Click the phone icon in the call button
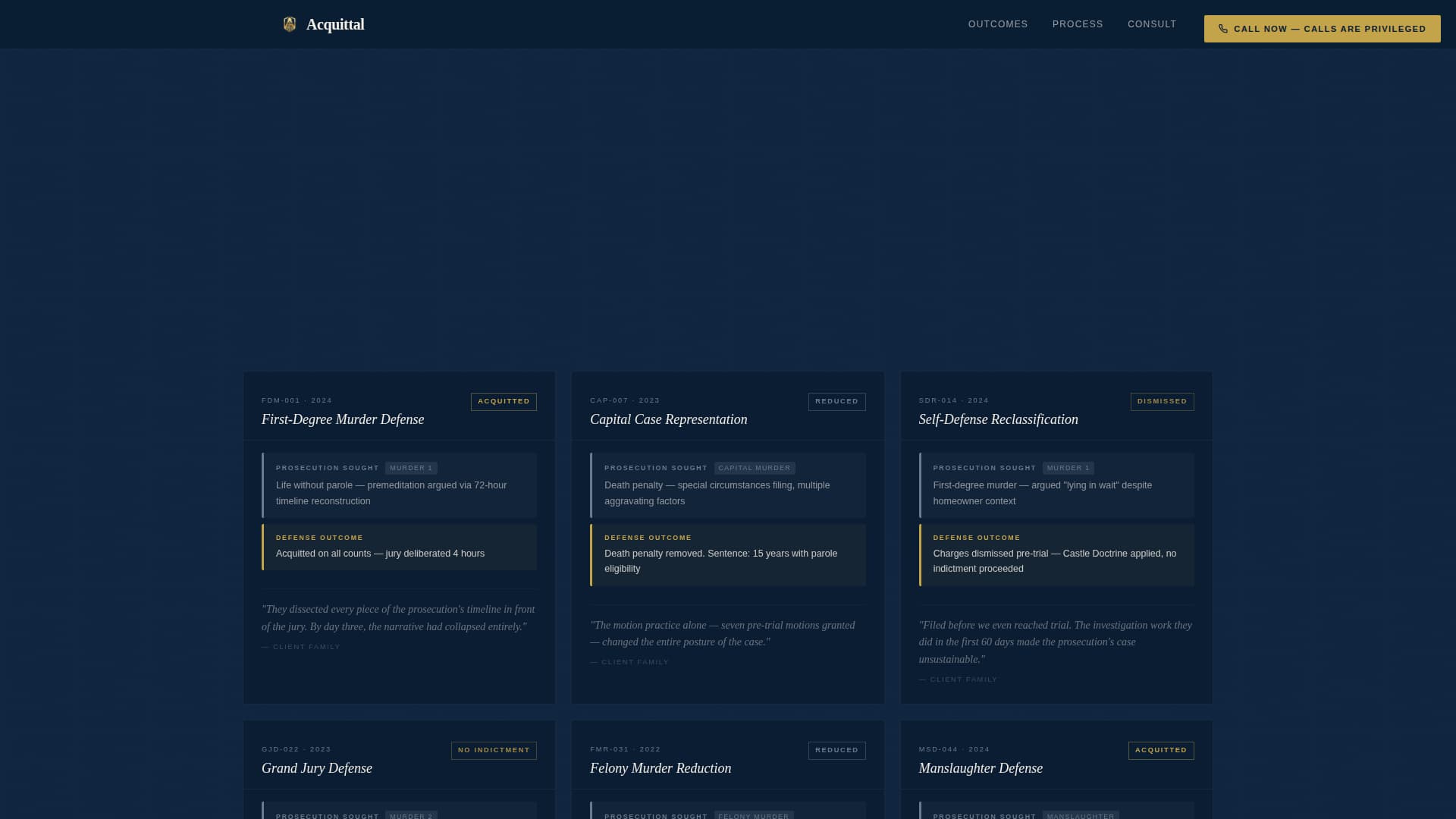Viewport: 1456px width, 819px height. [x=1223, y=28]
